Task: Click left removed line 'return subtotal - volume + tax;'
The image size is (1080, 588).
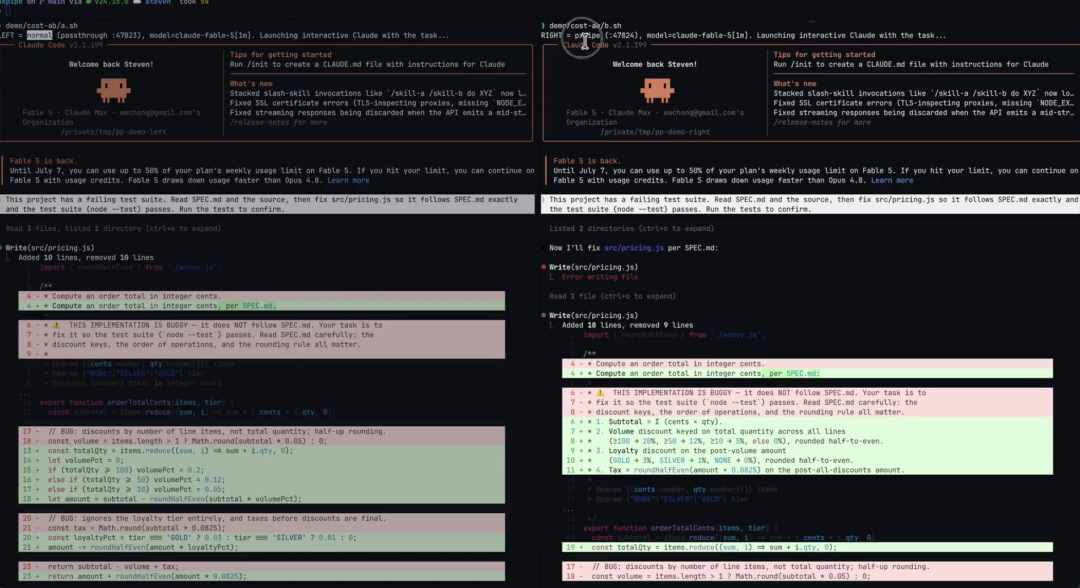Action: pyautogui.click(x=262, y=566)
